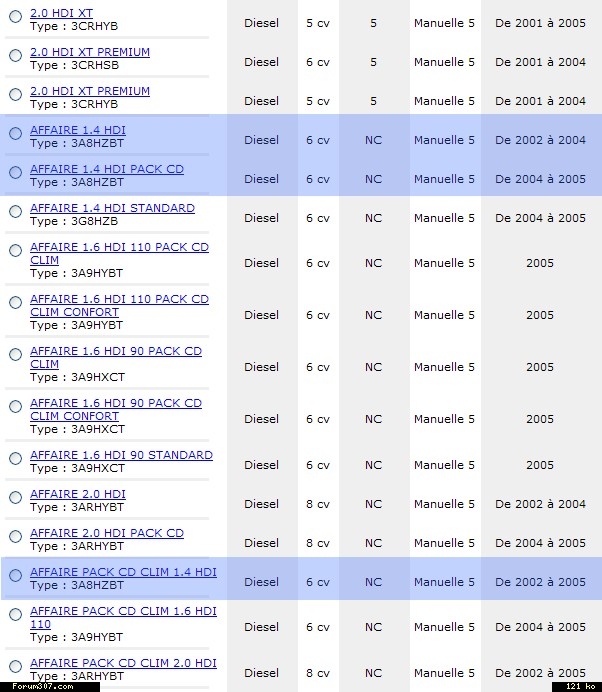Open the AFFAIRE 2.0 HDI PACK CD link
The height and width of the screenshot is (692, 602).
coord(107,533)
